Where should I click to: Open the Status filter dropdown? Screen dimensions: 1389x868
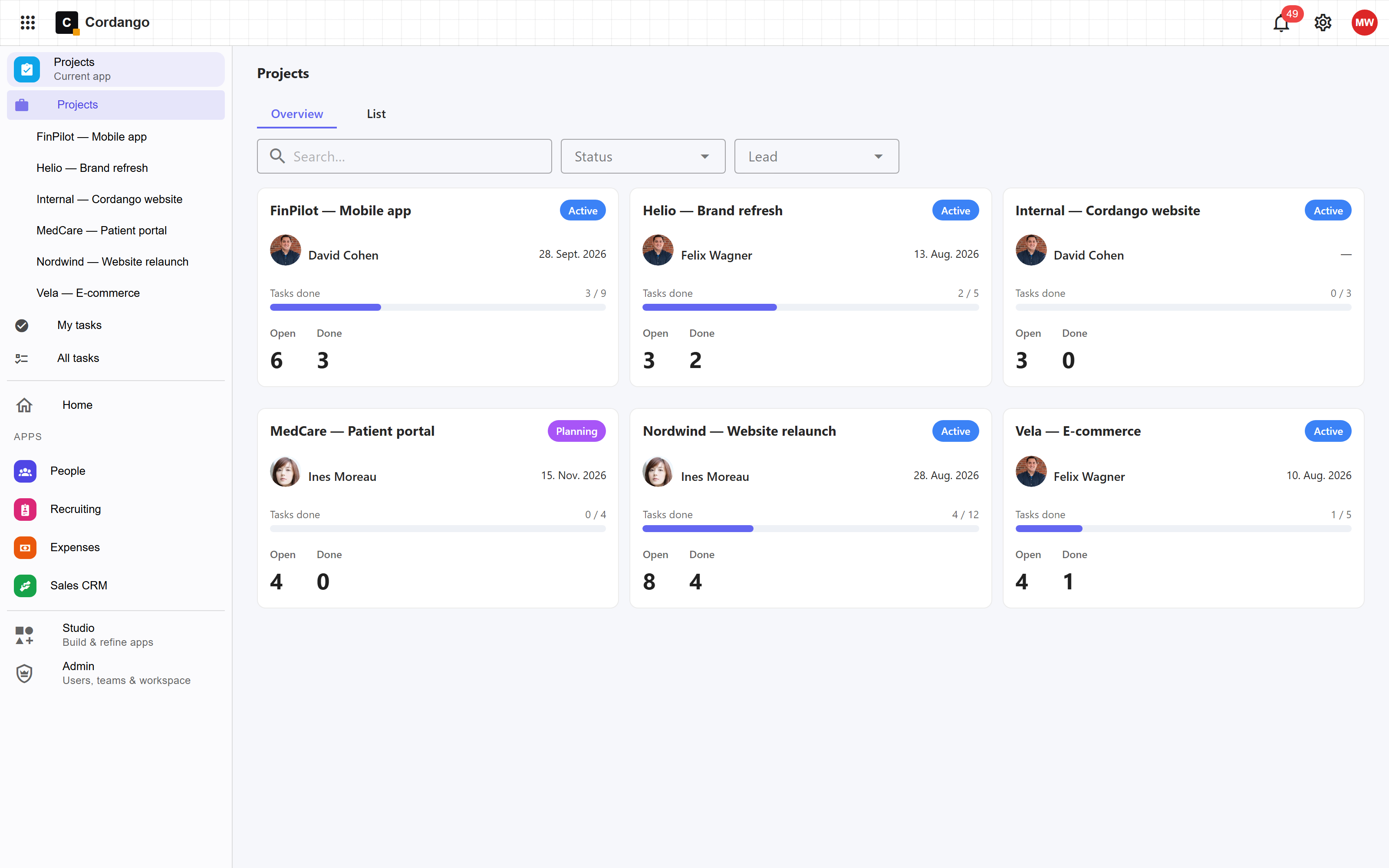point(643,156)
